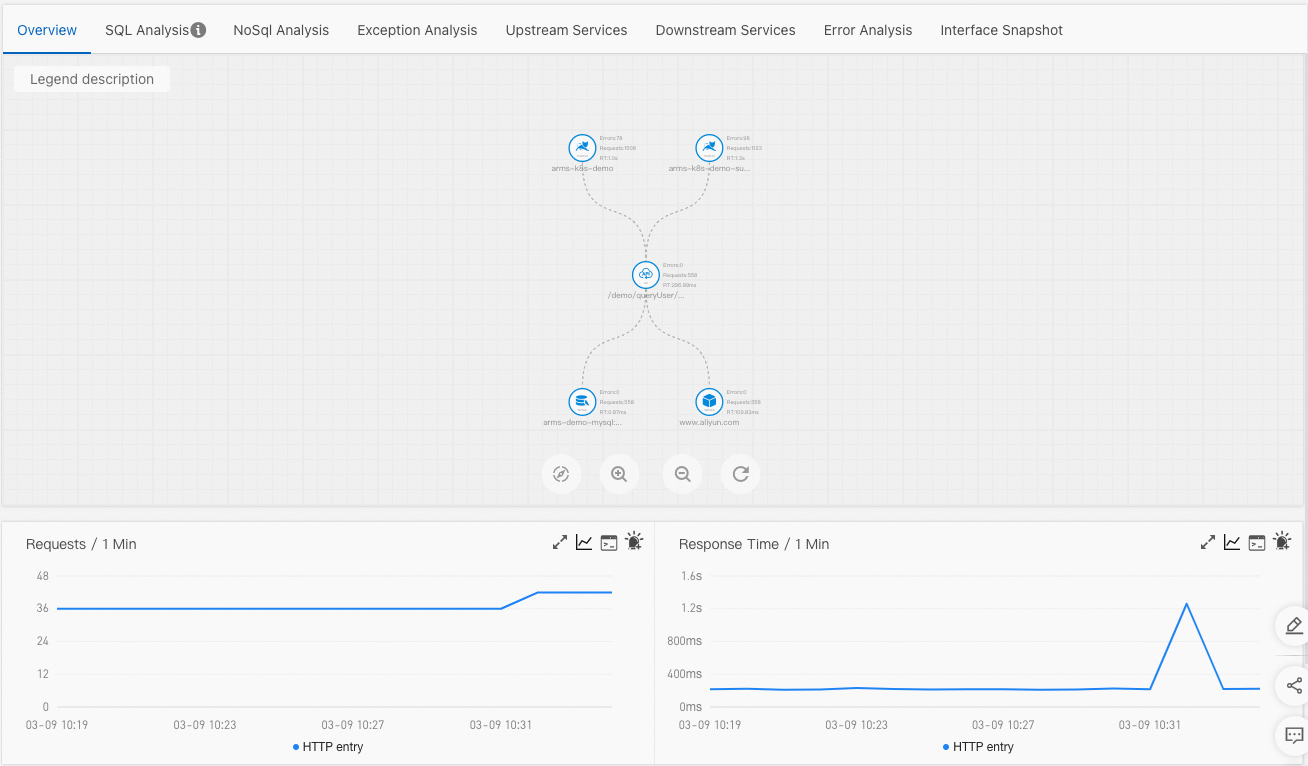
Task: Click the share floating button
Action: click(1293, 685)
